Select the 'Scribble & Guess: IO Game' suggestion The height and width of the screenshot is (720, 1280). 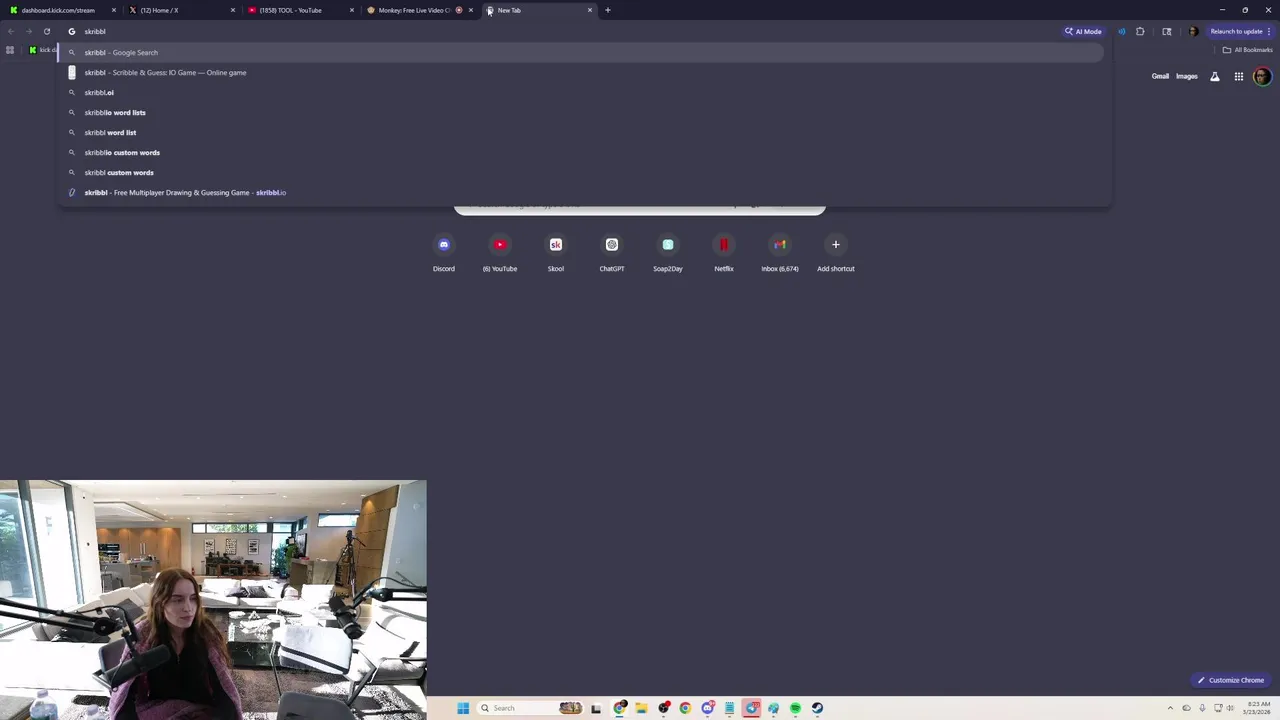coord(583,72)
